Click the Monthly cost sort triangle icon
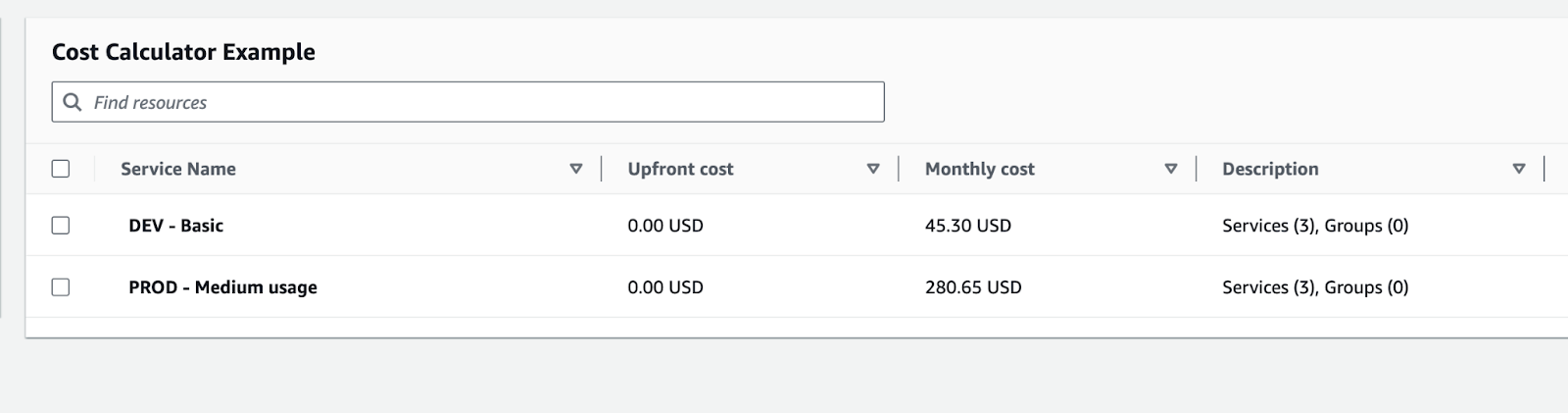 tap(1170, 169)
